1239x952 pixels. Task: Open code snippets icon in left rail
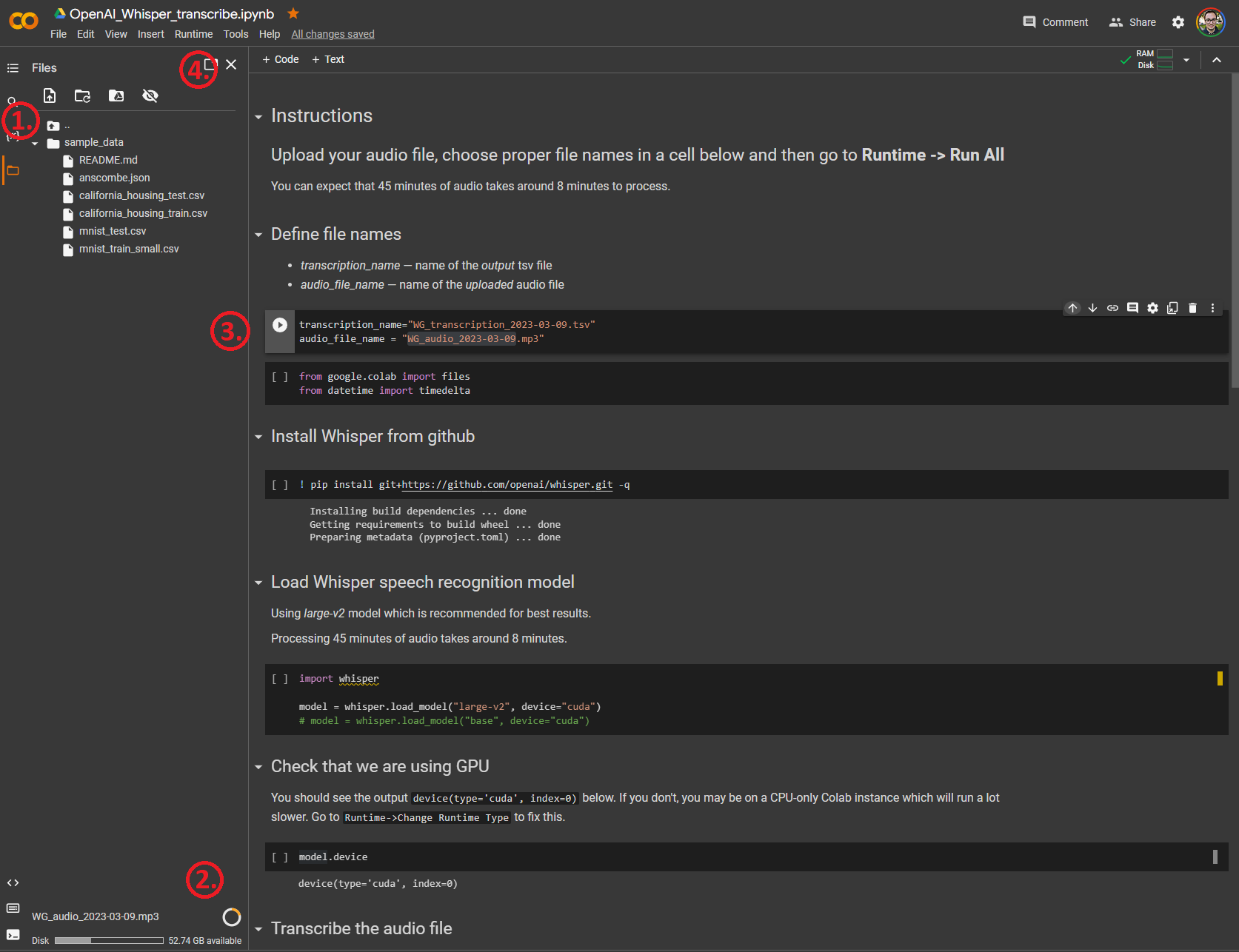pos(13,882)
